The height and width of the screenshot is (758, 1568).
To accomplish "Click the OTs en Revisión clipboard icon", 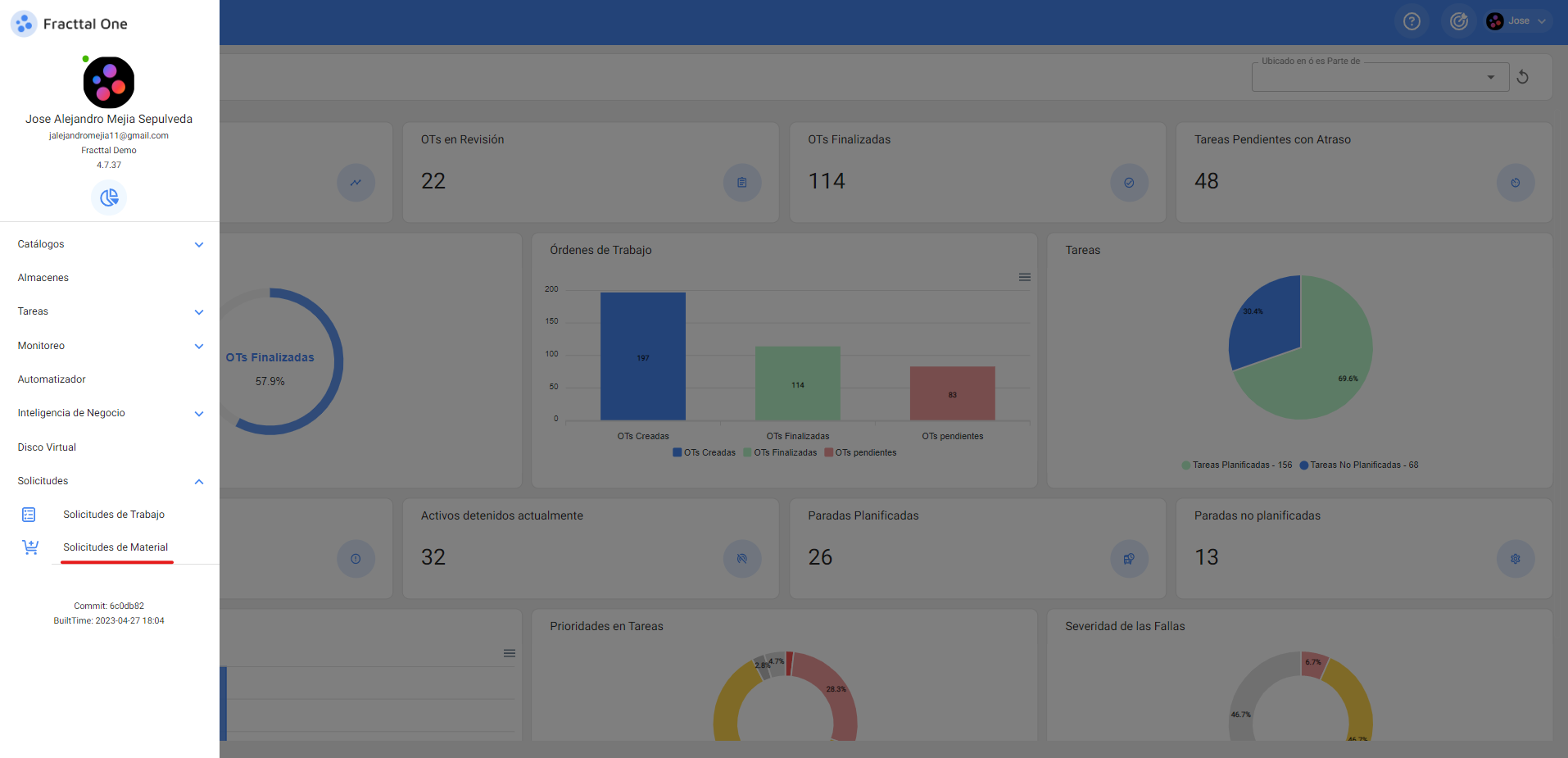I will [x=741, y=183].
